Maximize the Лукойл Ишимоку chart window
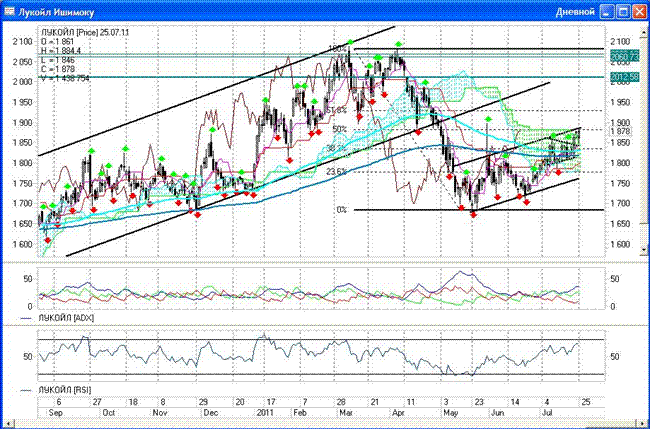Screen dimensions: 650x429 click(x=623, y=12)
